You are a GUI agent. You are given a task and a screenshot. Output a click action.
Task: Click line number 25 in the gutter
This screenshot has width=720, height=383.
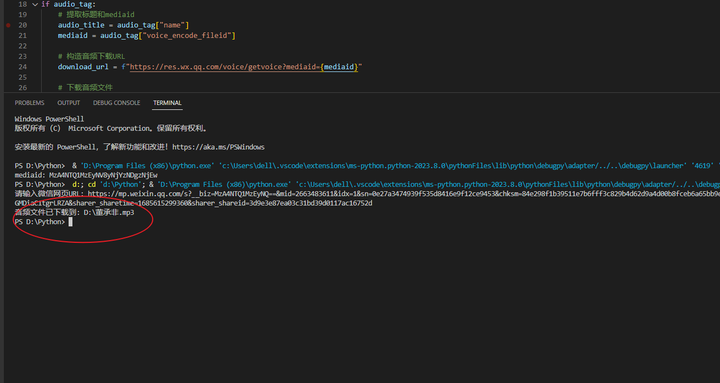click(22, 77)
